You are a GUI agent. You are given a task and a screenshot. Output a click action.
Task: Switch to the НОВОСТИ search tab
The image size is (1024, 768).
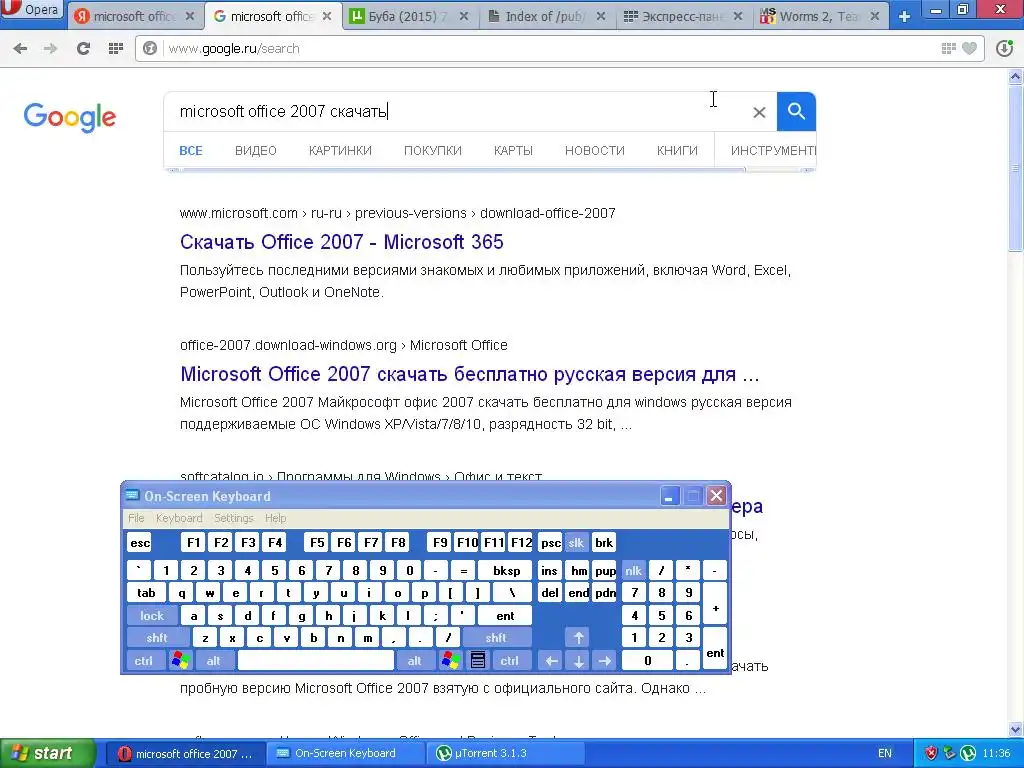(595, 151)
